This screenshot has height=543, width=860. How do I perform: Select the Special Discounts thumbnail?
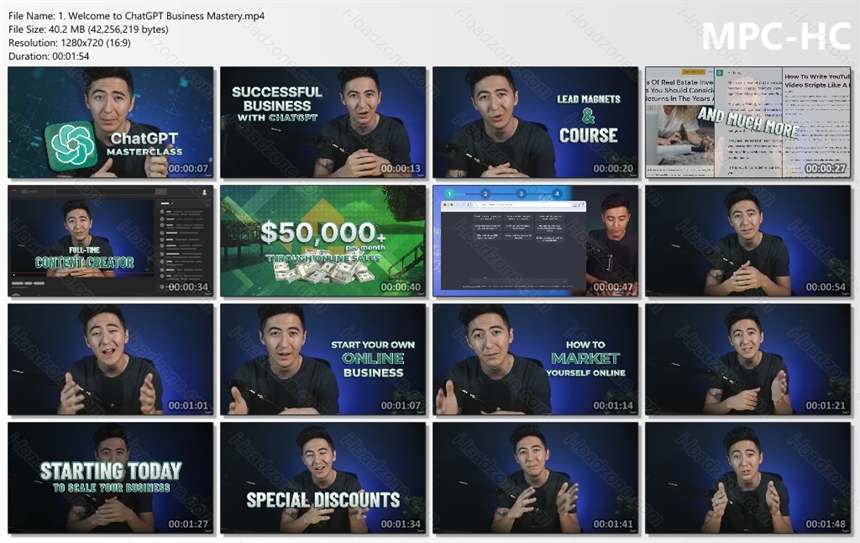click(x=323, y=478)
